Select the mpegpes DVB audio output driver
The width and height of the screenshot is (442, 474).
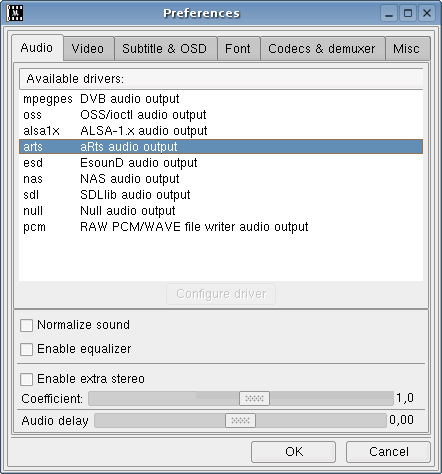(221, 99)
